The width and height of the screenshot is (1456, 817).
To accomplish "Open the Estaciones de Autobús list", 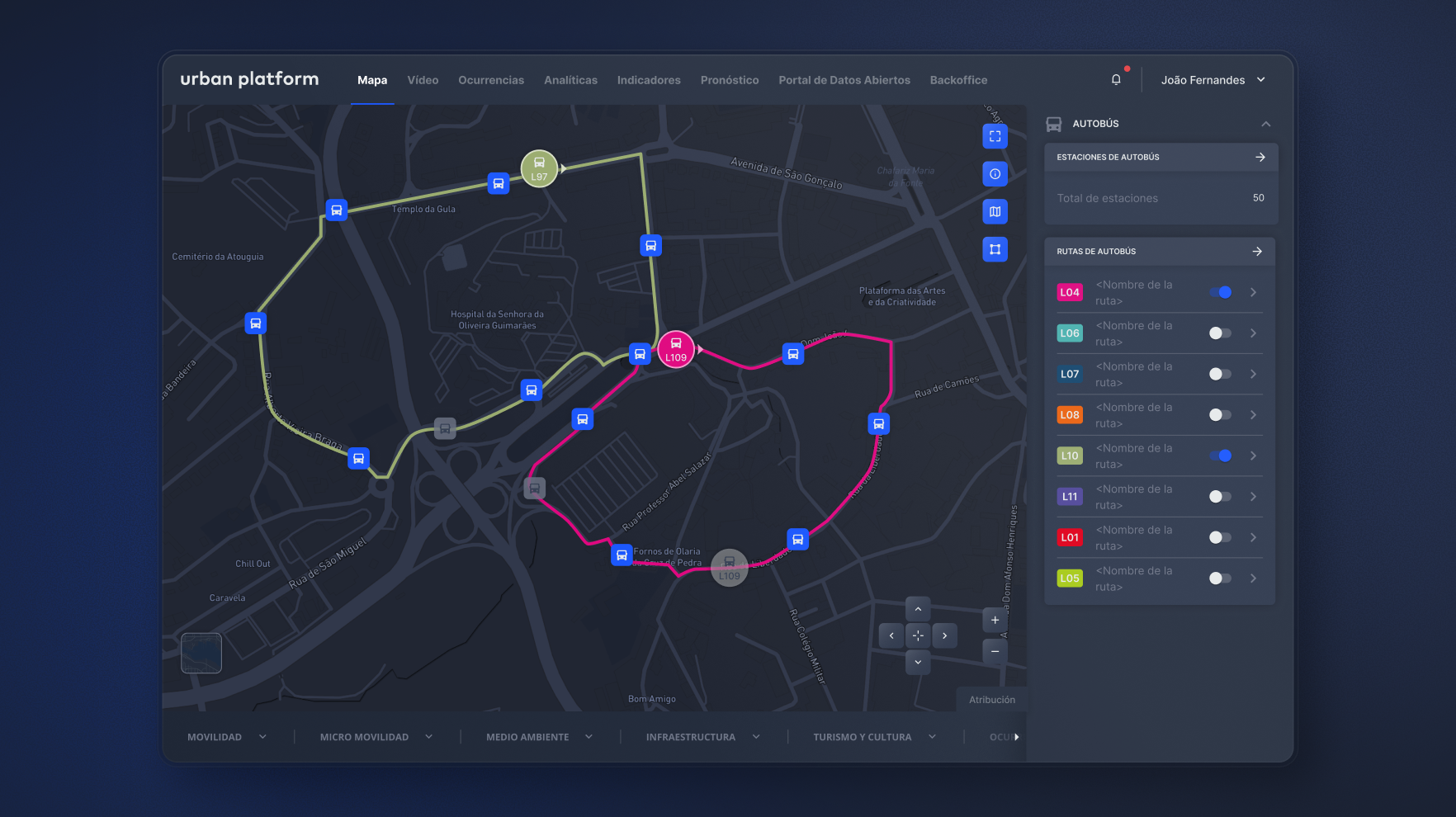I will [x=1260, y=157].
